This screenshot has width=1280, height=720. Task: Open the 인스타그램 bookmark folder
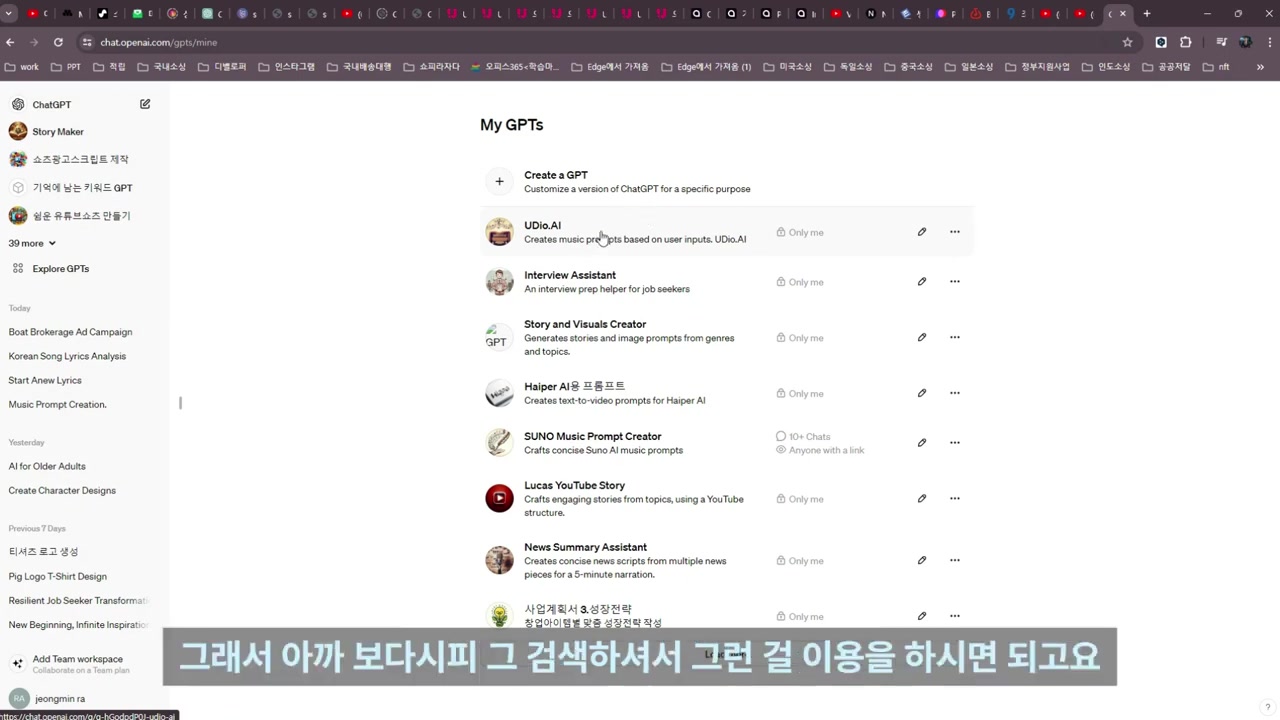click(286, 67)
